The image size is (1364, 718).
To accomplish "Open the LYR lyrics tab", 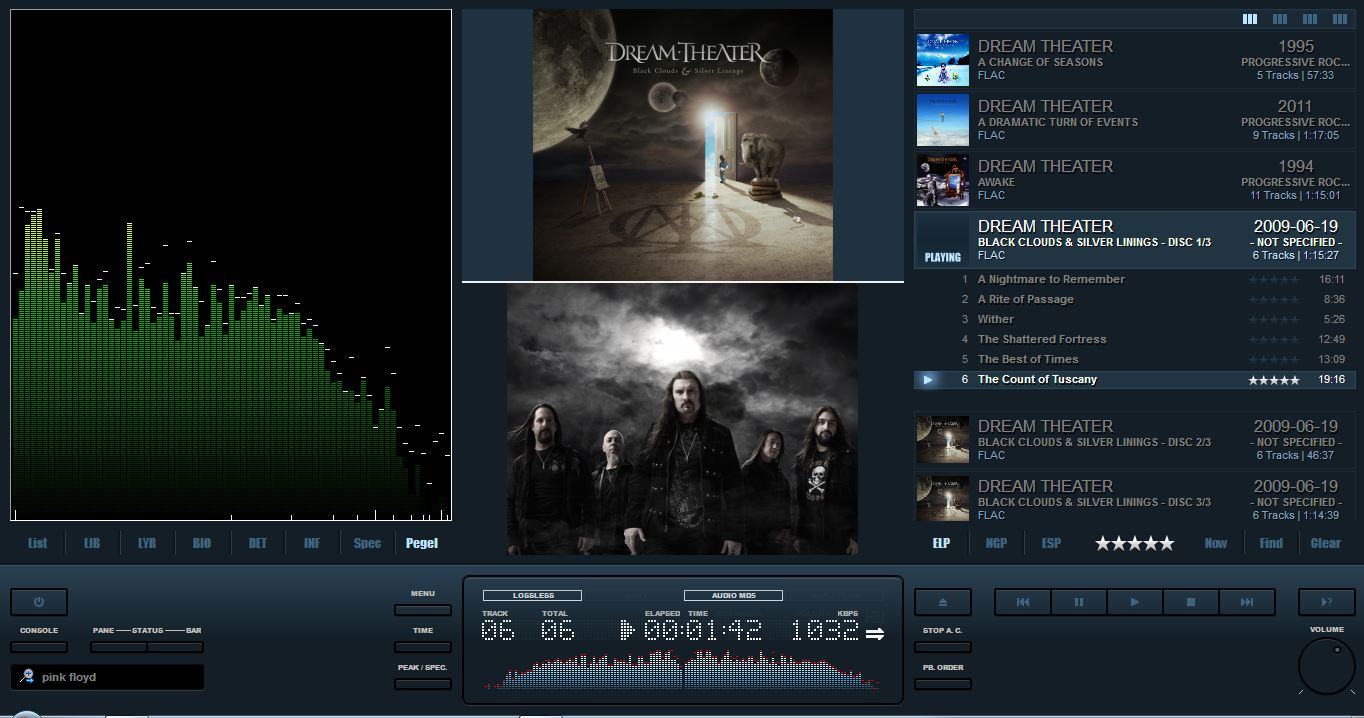I will pos(147,543).
